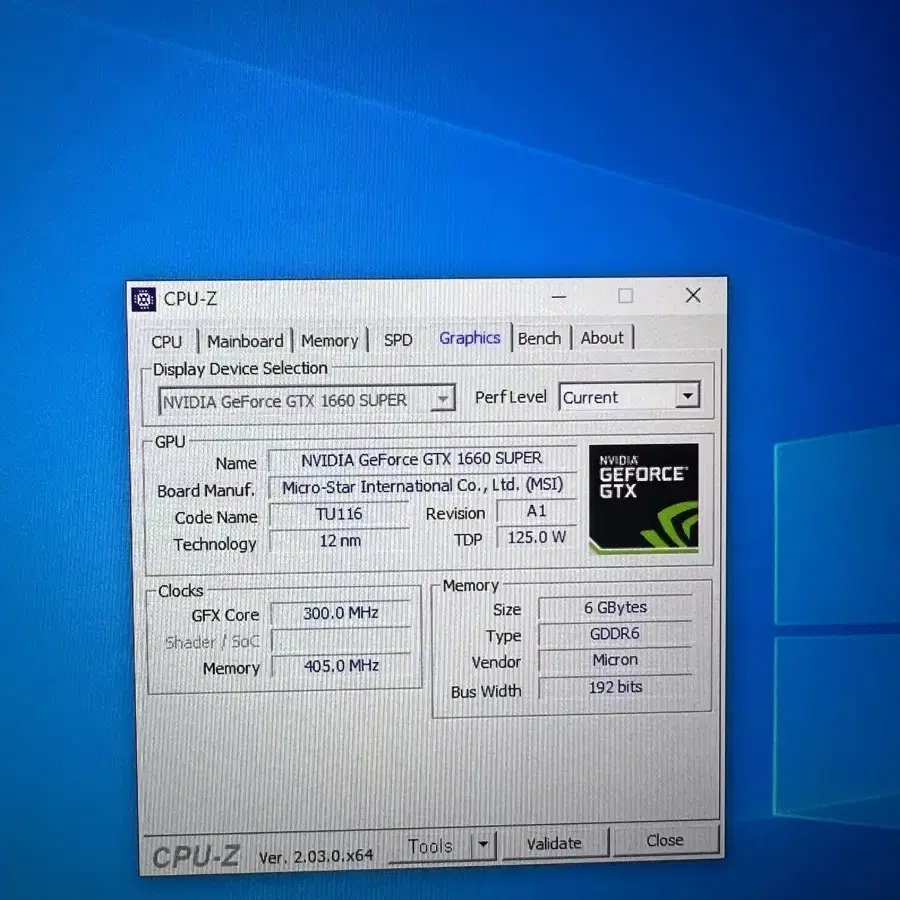Click the Perf Level label
Image resolution: width=900 pixels, height=900 pixels.
[511, 397]
